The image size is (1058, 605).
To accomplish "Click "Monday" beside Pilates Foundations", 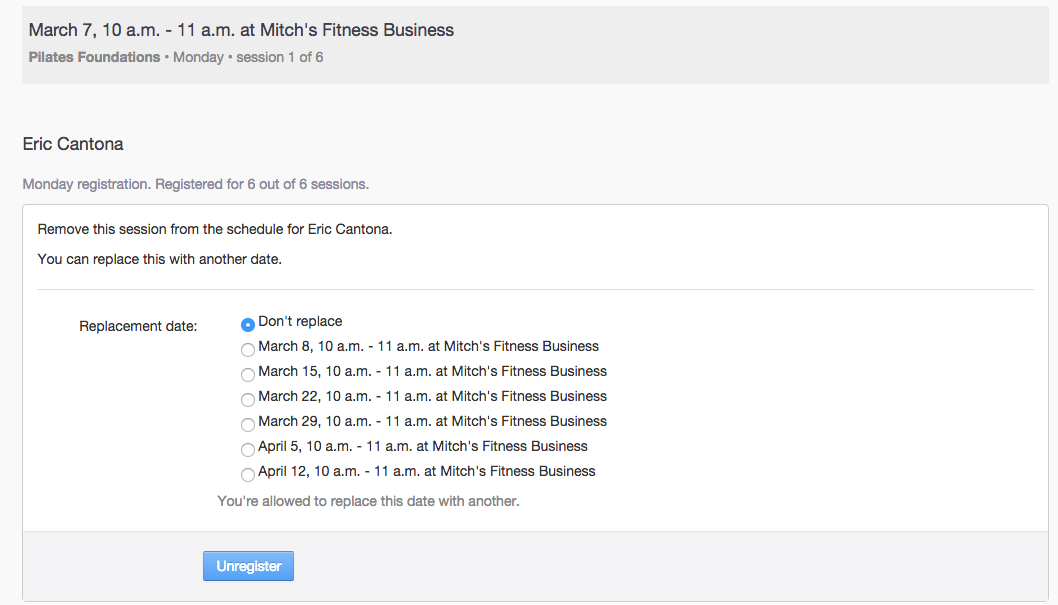I will [198, 57].
